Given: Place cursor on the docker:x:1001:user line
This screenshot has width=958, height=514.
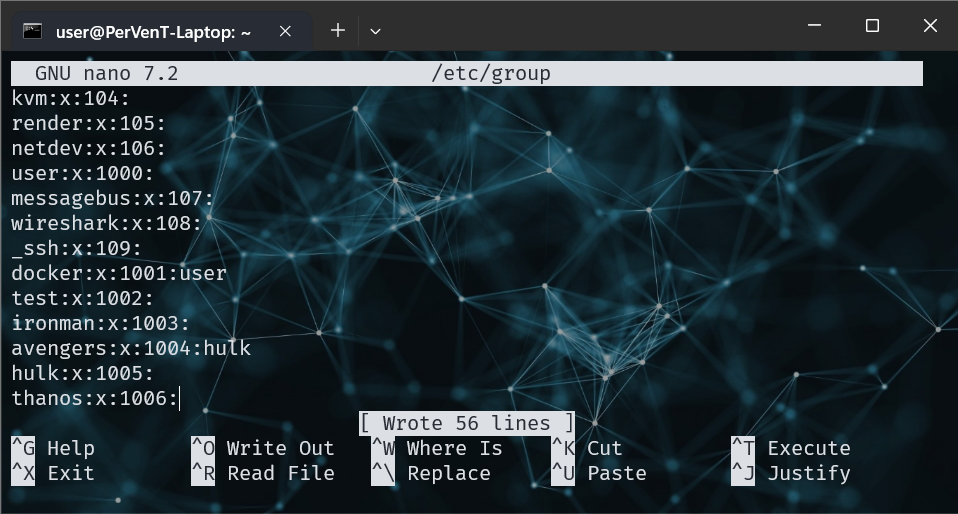Looking at the screenshot, I should point(119,273).
